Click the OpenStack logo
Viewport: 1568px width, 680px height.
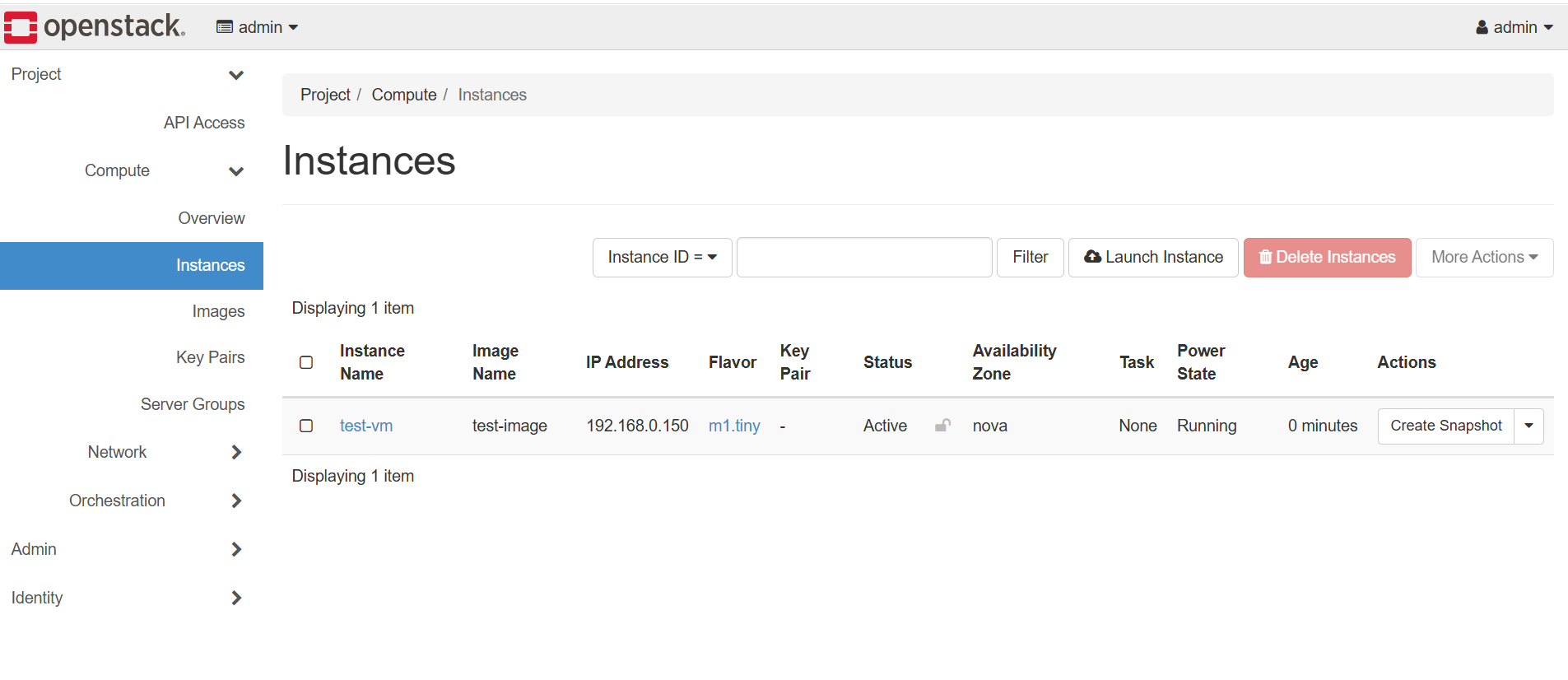[95, 26]
